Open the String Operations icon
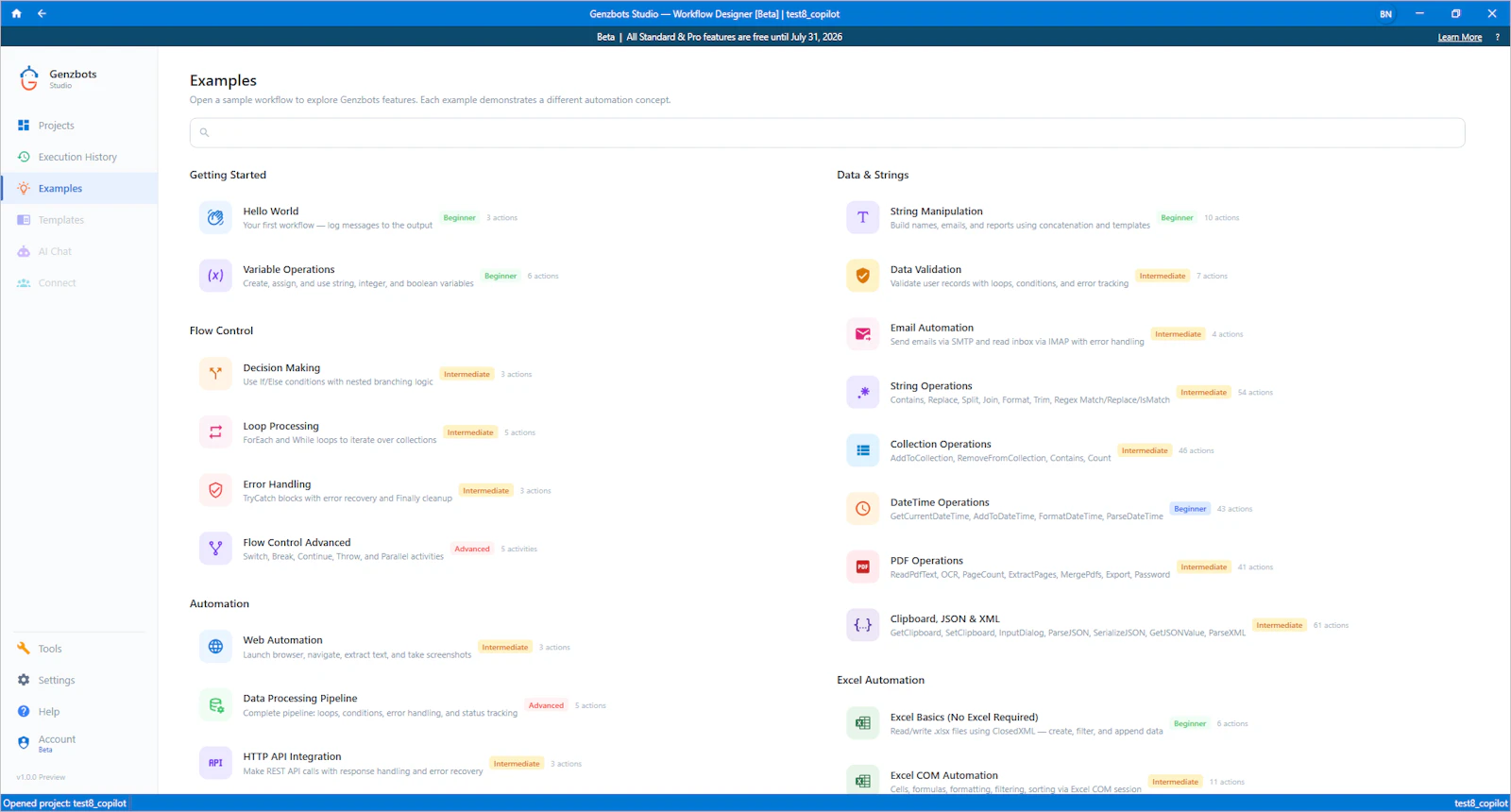The height and width of the screenshot is (812, 1511). (x=862, y=392)
